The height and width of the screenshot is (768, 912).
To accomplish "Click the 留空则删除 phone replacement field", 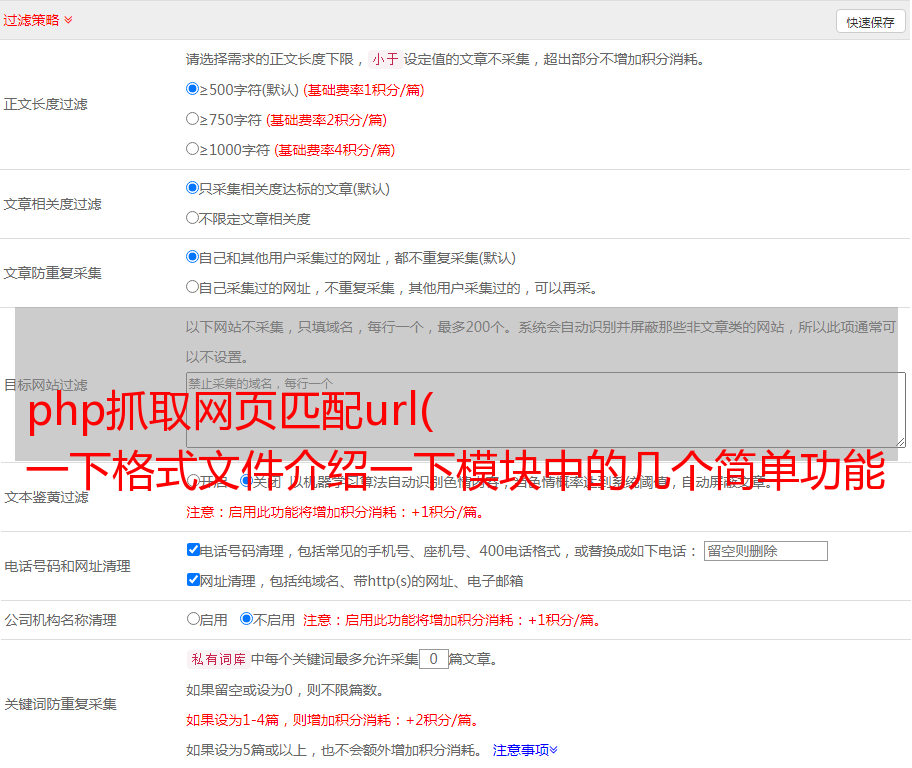I will coord(765,551).
